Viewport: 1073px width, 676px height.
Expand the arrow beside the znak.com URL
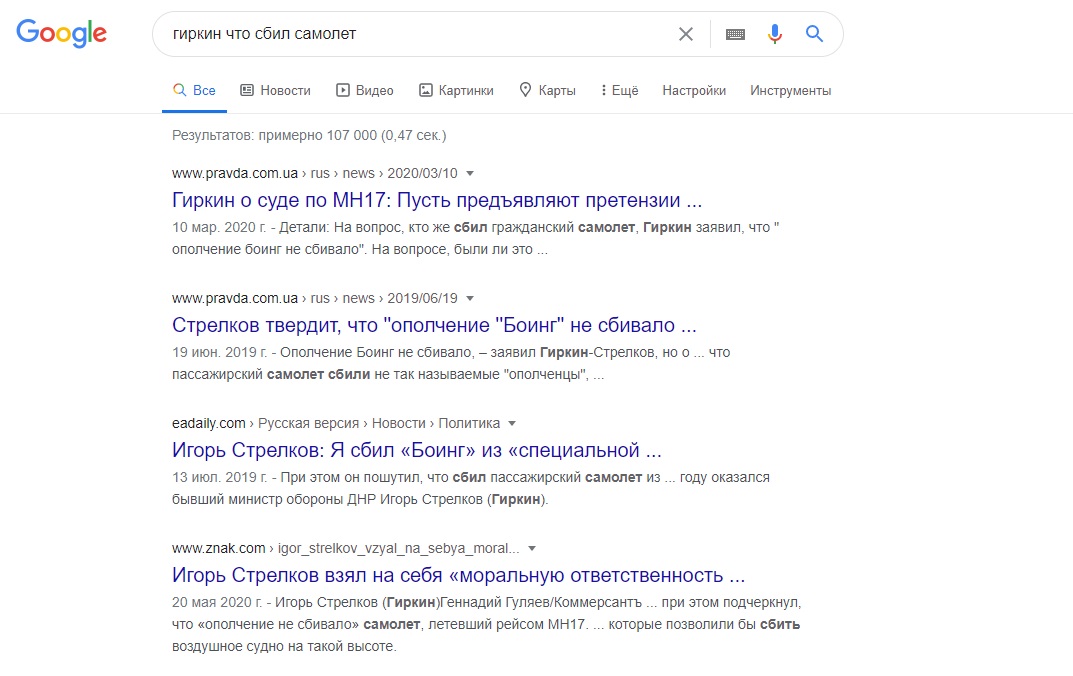click(532, 549)
